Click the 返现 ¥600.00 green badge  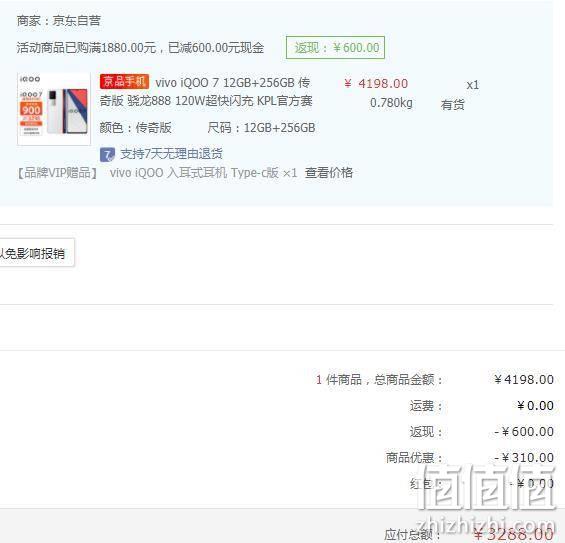point(335,48)
